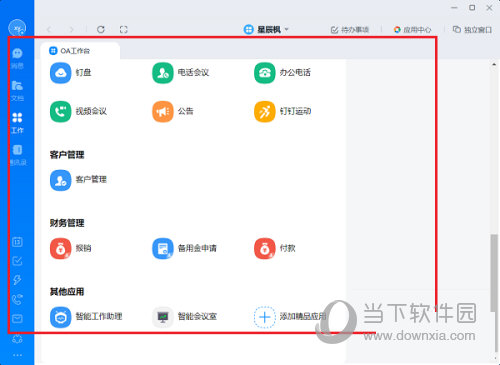Open the calendar icon in sidebar
This screenshot has width=500, height=365.
tap(17, 242)
